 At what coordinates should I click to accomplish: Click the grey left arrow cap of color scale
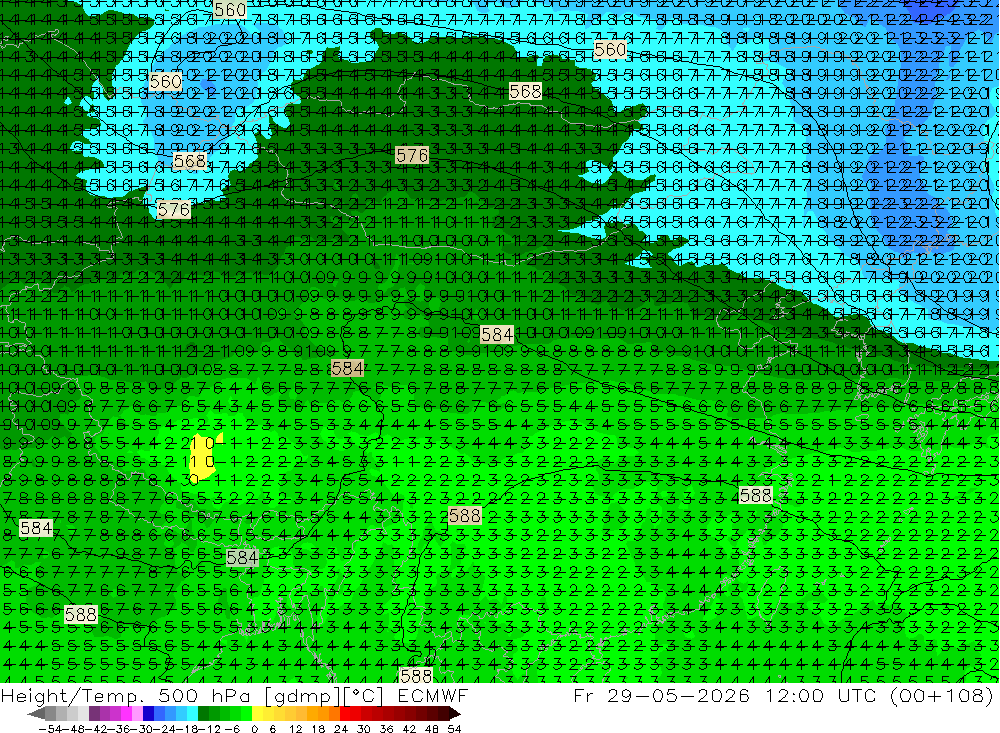coord(37,714)
